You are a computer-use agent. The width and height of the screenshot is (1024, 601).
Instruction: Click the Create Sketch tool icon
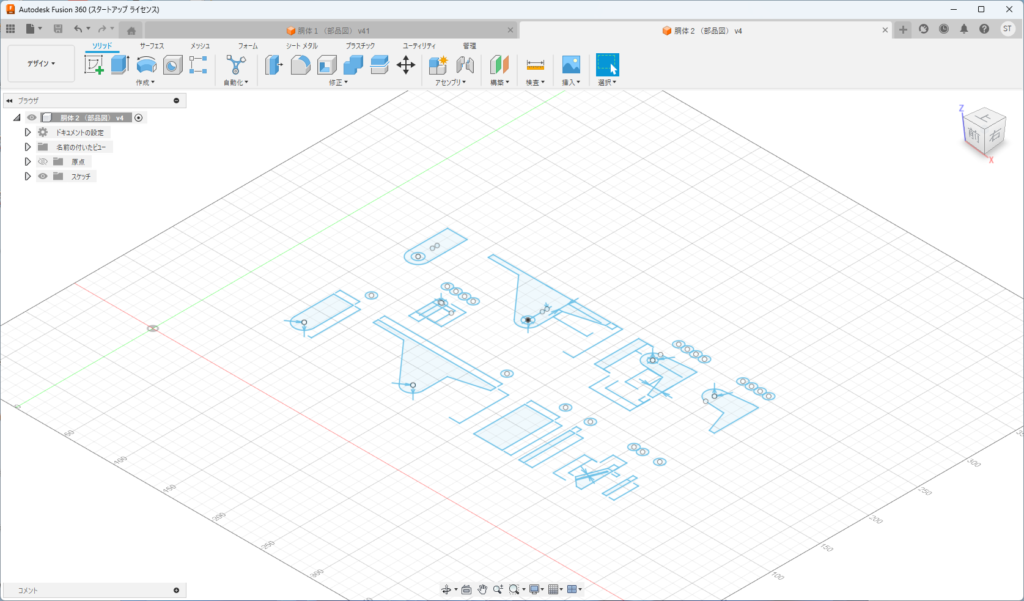95,65
